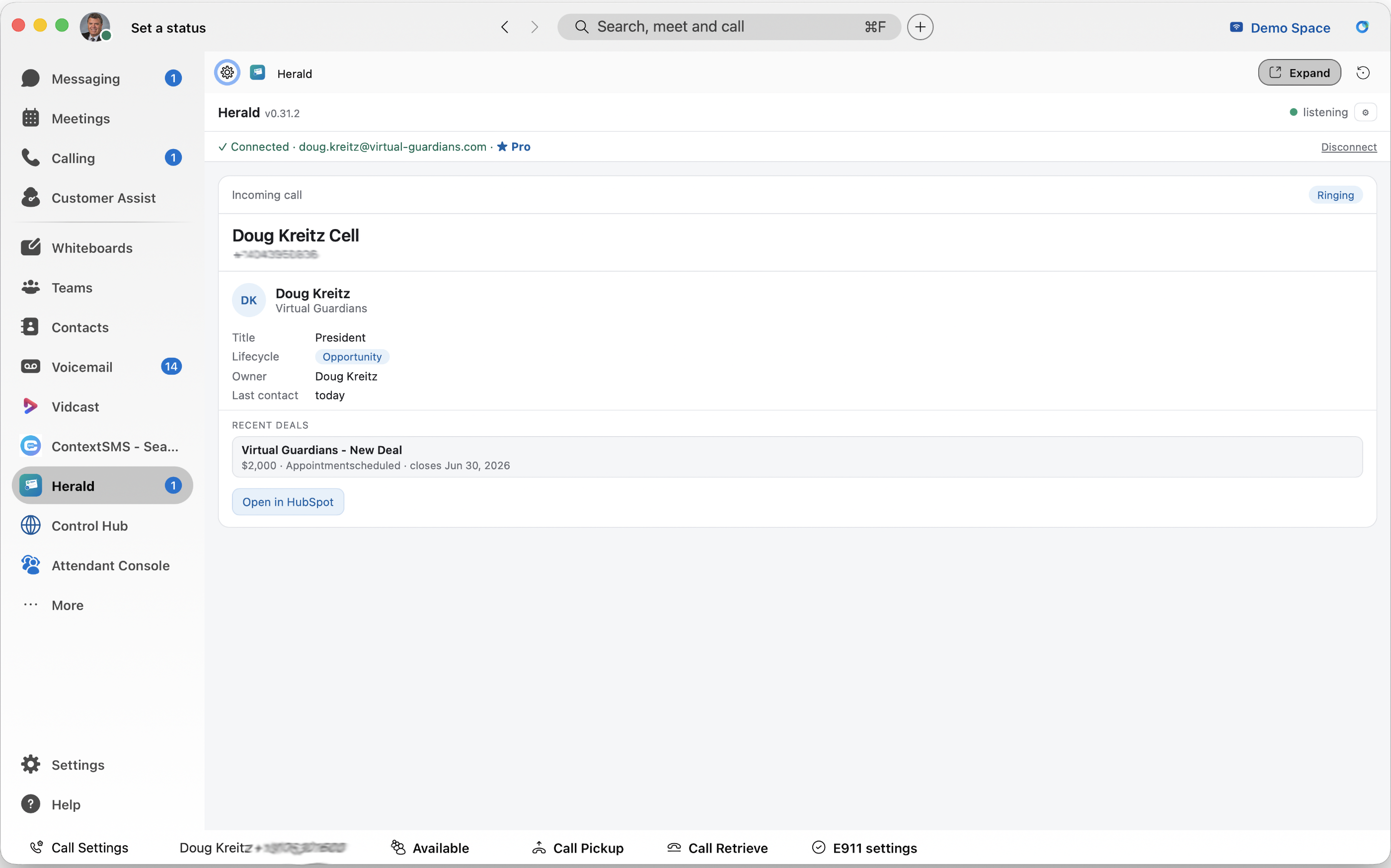Screen dimensions: 1391x868
Task: Select Herald in the sidebar
Action: 102,485
